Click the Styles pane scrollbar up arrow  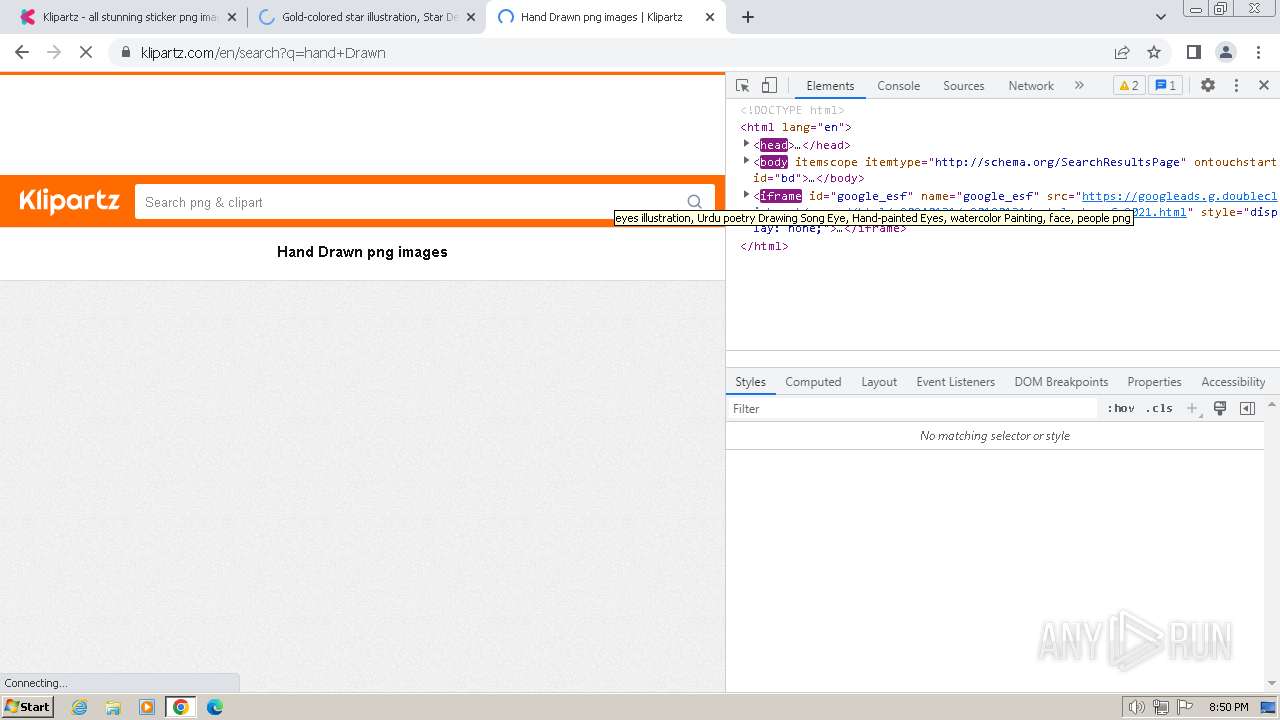click(x=1272, y=405)
